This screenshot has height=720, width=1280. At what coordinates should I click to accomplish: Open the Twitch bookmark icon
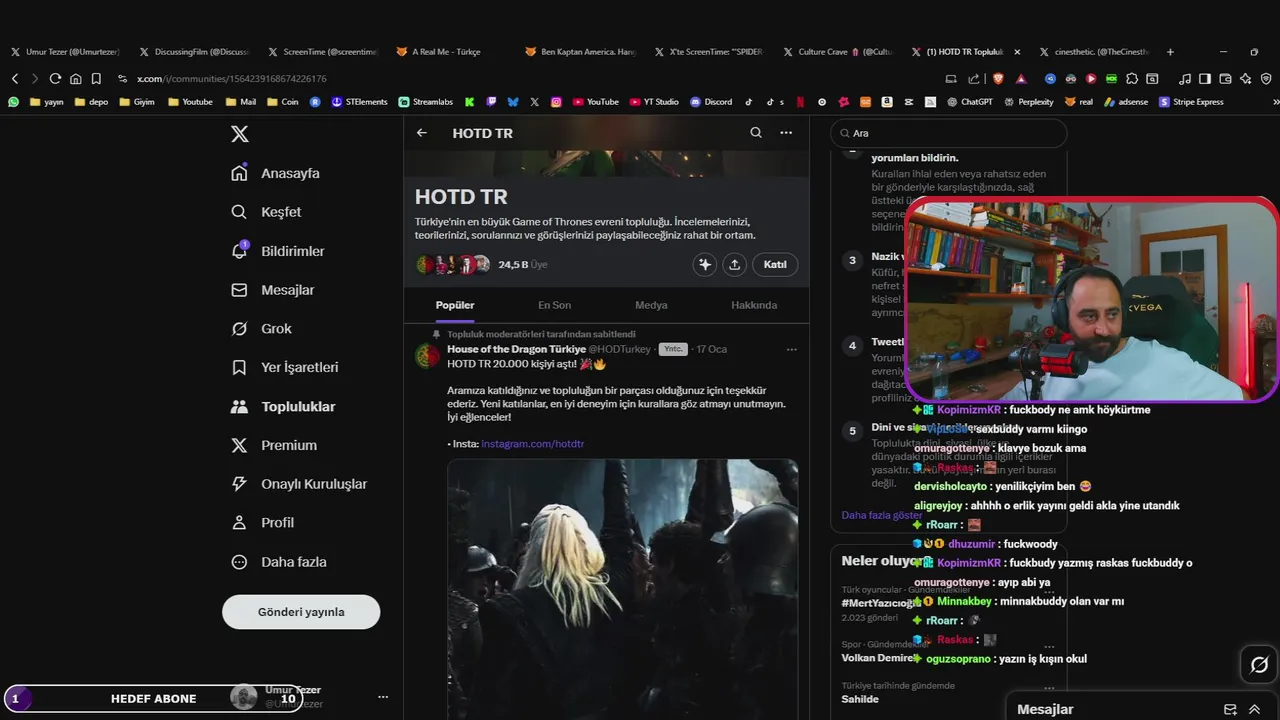[x=491, y=101]
